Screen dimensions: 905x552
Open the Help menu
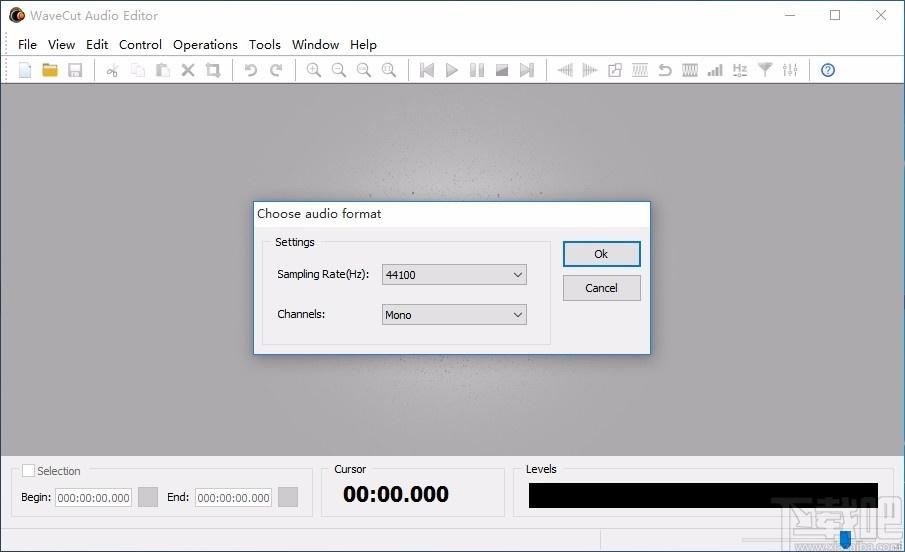click(363, 44)
